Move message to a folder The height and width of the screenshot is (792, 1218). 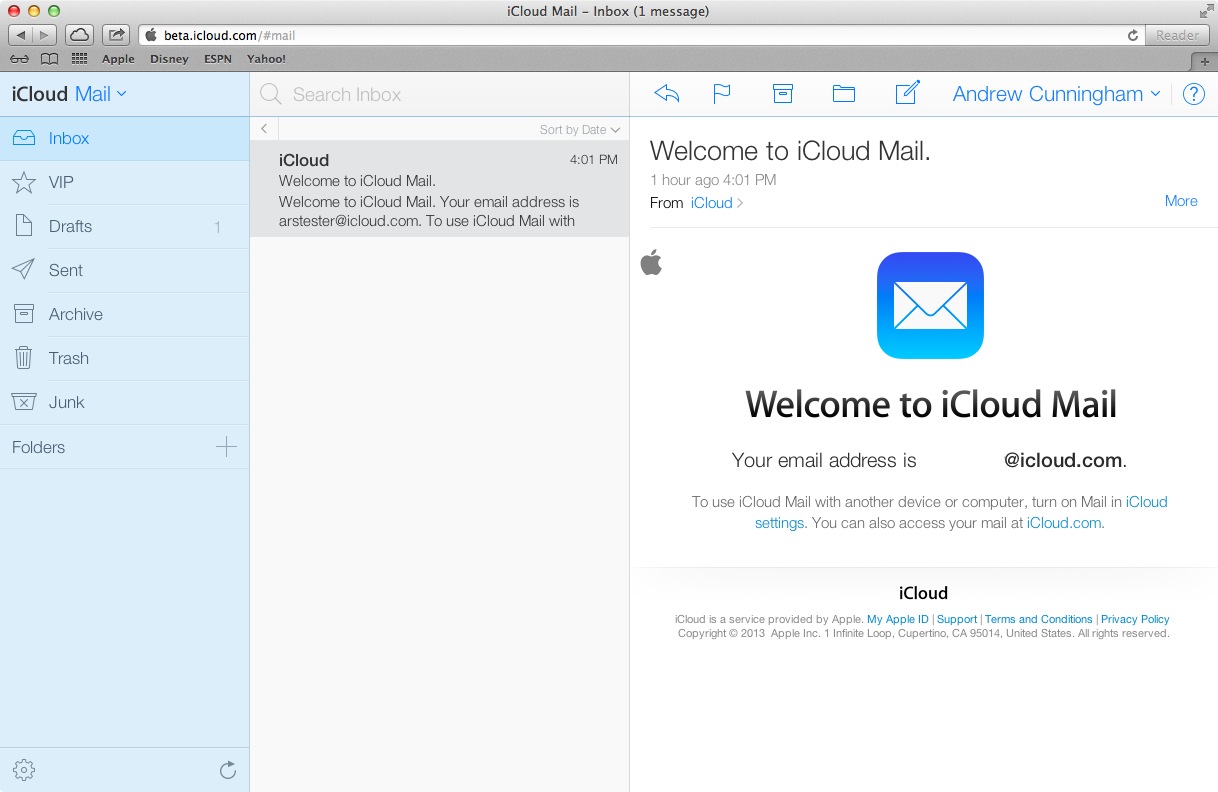[x=843, y=92]
